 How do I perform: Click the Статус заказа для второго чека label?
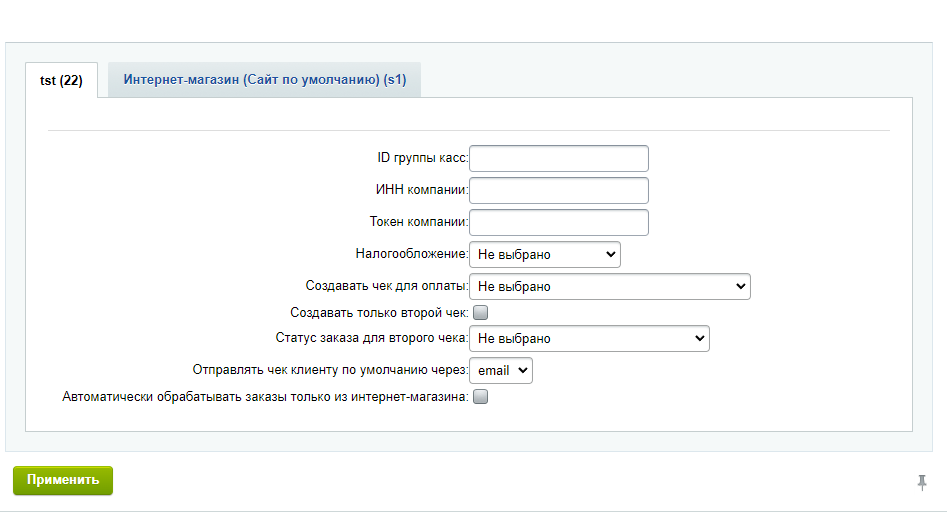pos(371,339)
